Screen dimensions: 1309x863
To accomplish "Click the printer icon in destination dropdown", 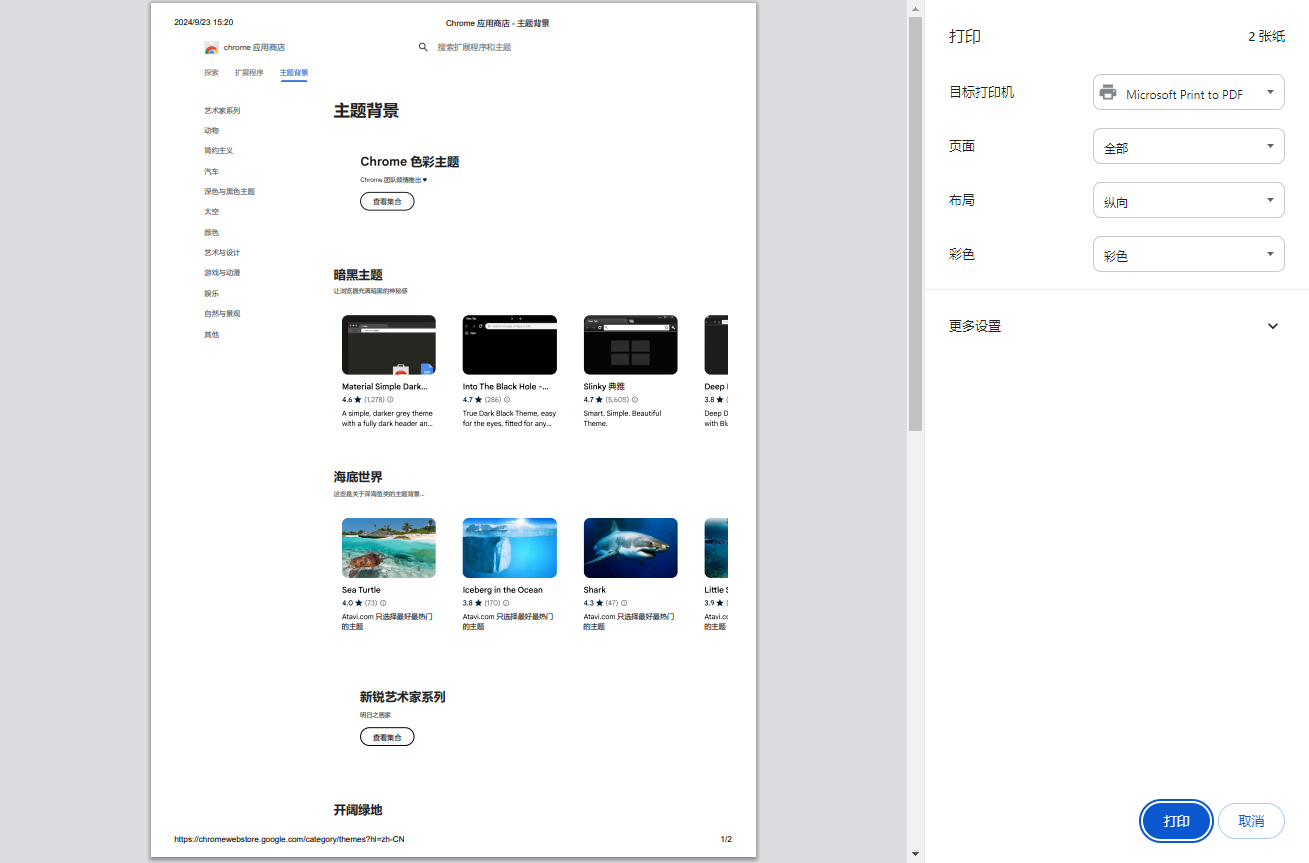I will [1108, 93].
